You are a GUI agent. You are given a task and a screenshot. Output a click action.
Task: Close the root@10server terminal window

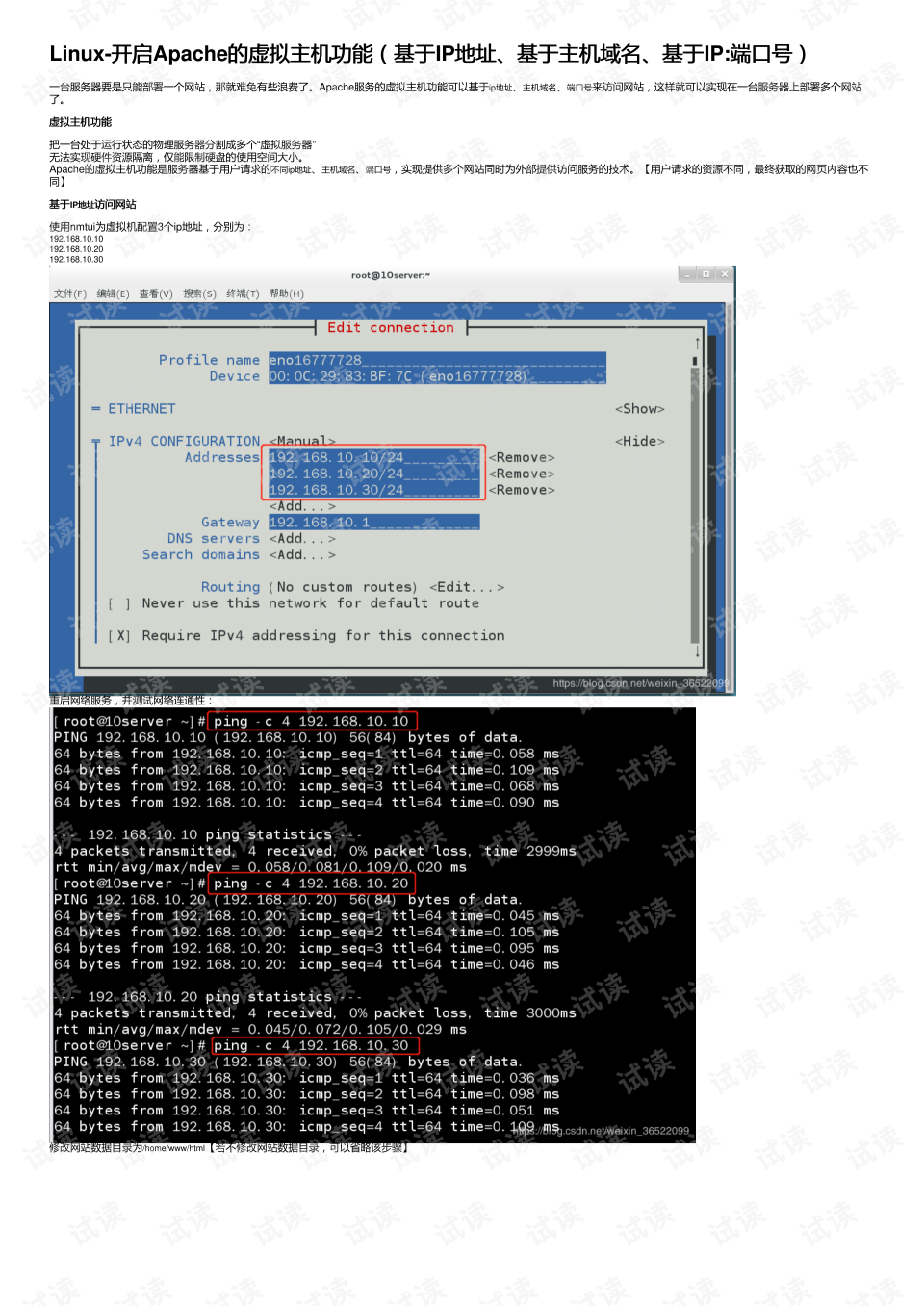[725, 274]
